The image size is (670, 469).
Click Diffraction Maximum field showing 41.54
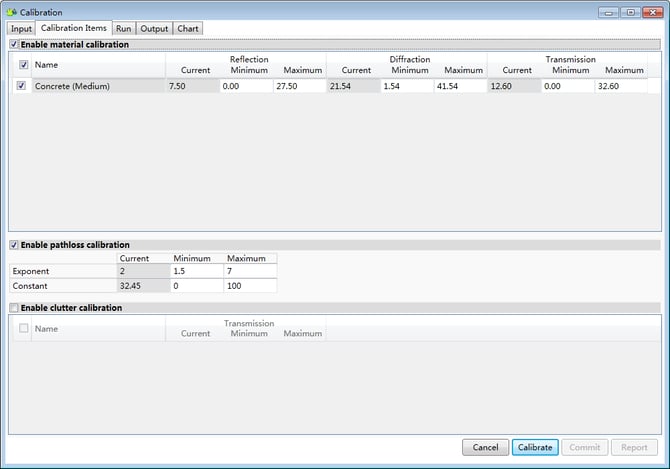(460, 87)
